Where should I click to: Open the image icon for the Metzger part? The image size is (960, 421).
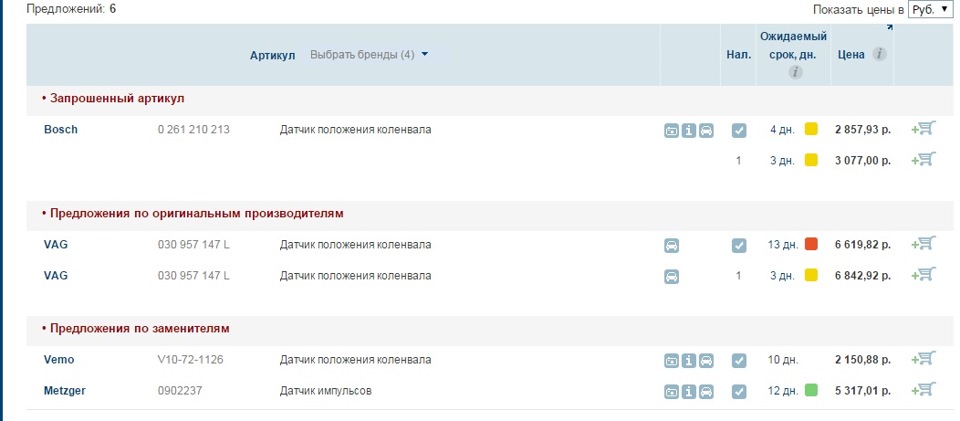coord(672,391)
